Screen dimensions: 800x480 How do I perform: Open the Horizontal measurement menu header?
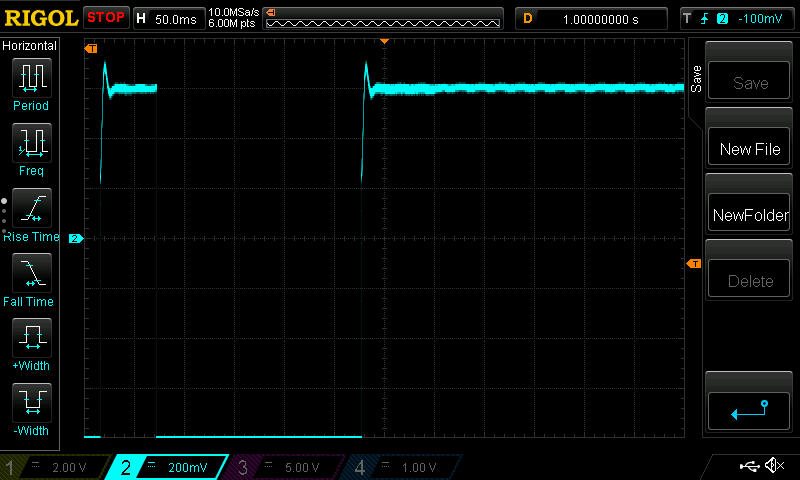pyautogui.click(x=30, y=46)
